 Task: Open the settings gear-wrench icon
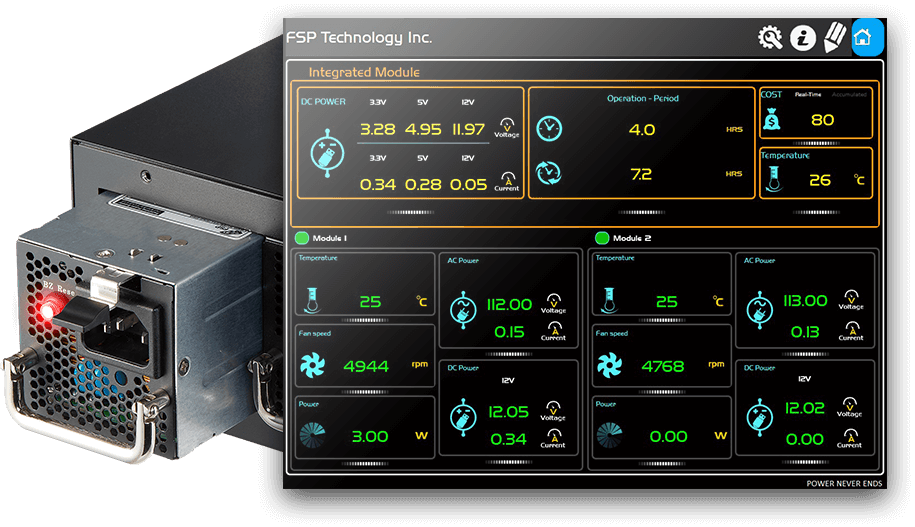770,38
